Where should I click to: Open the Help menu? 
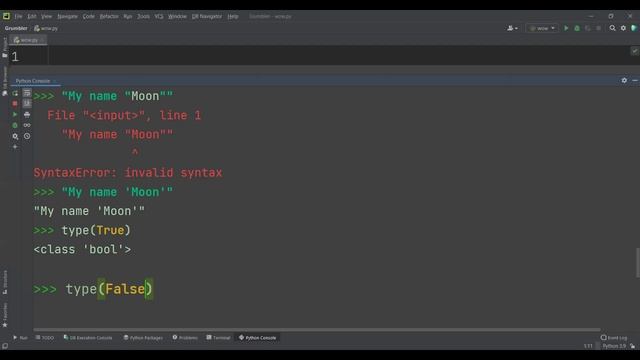pos(233,16)
